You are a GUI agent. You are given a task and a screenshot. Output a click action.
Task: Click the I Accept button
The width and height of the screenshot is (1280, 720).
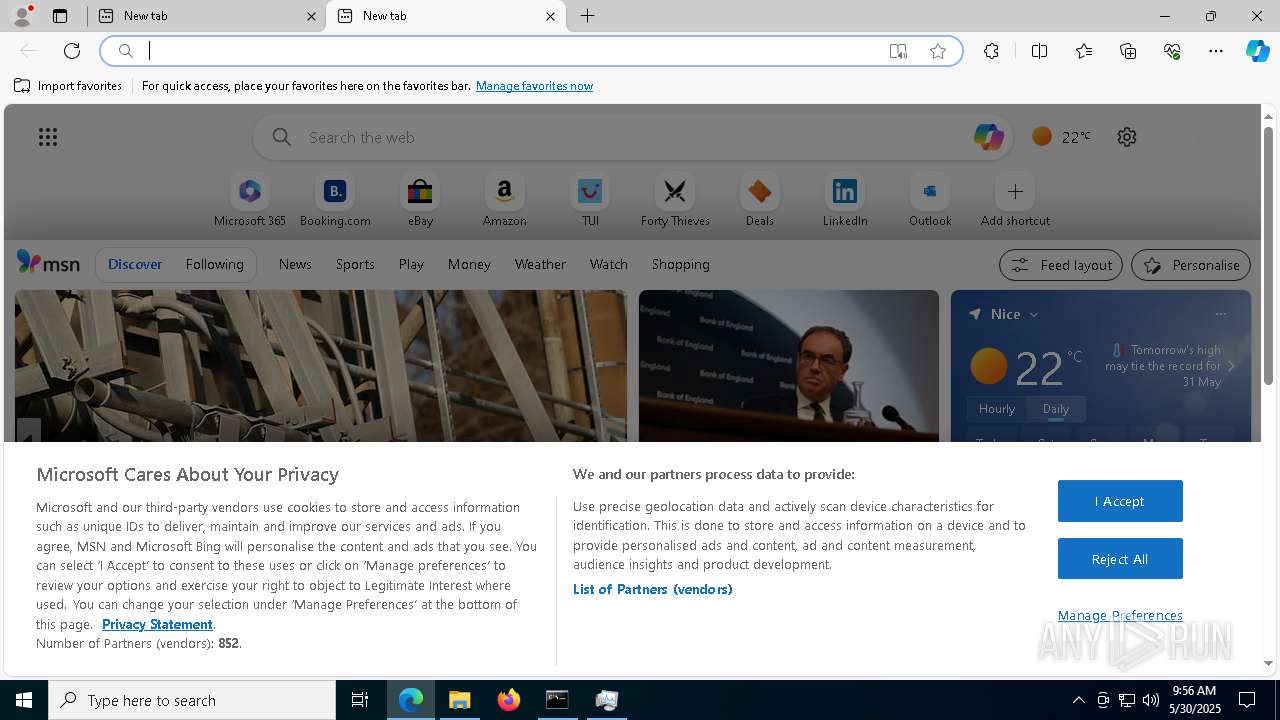coord(1120,501)
